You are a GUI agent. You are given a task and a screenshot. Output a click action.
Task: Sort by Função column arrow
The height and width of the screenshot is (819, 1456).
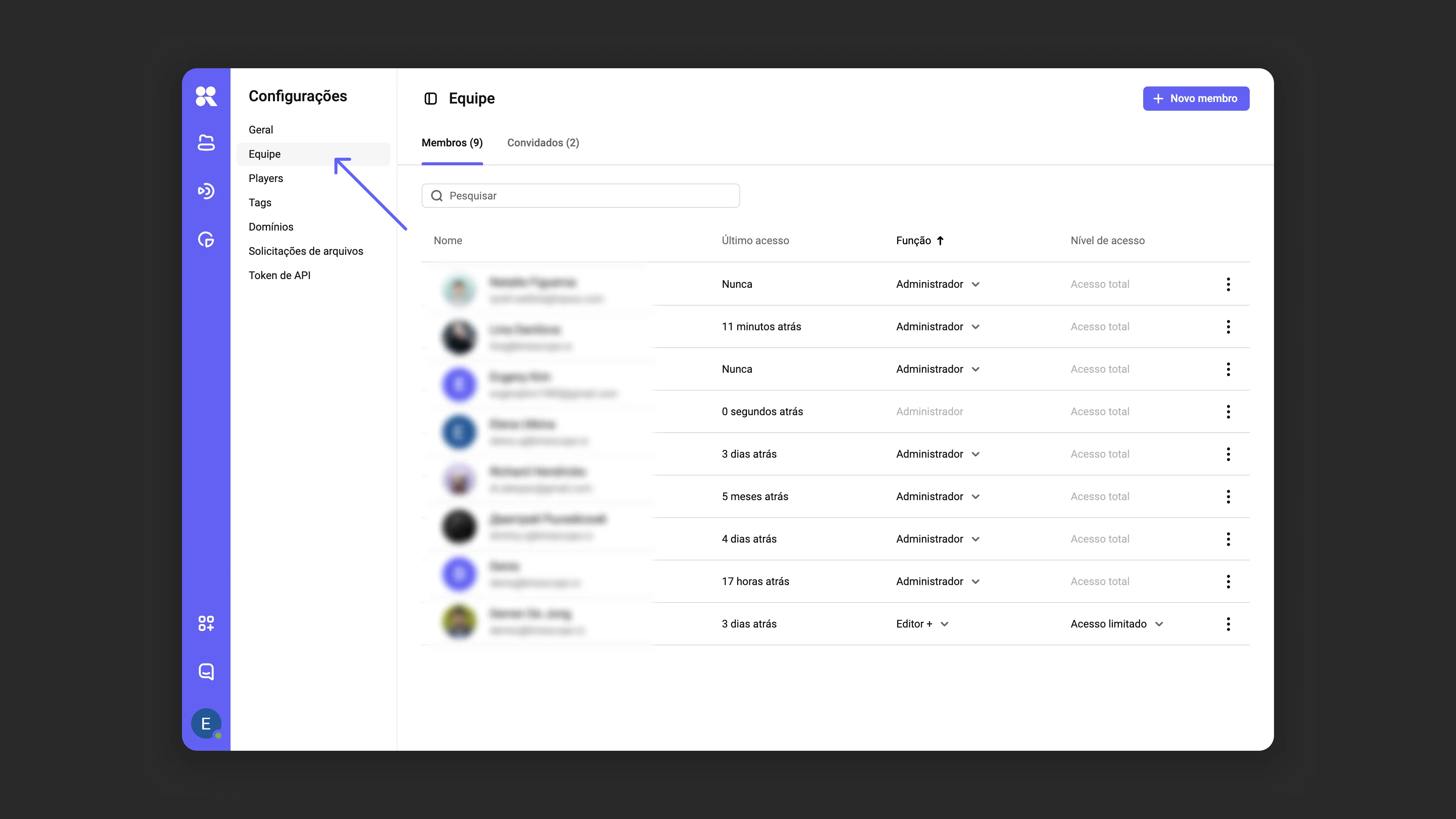pyautogui.click(x=940, y=241)
